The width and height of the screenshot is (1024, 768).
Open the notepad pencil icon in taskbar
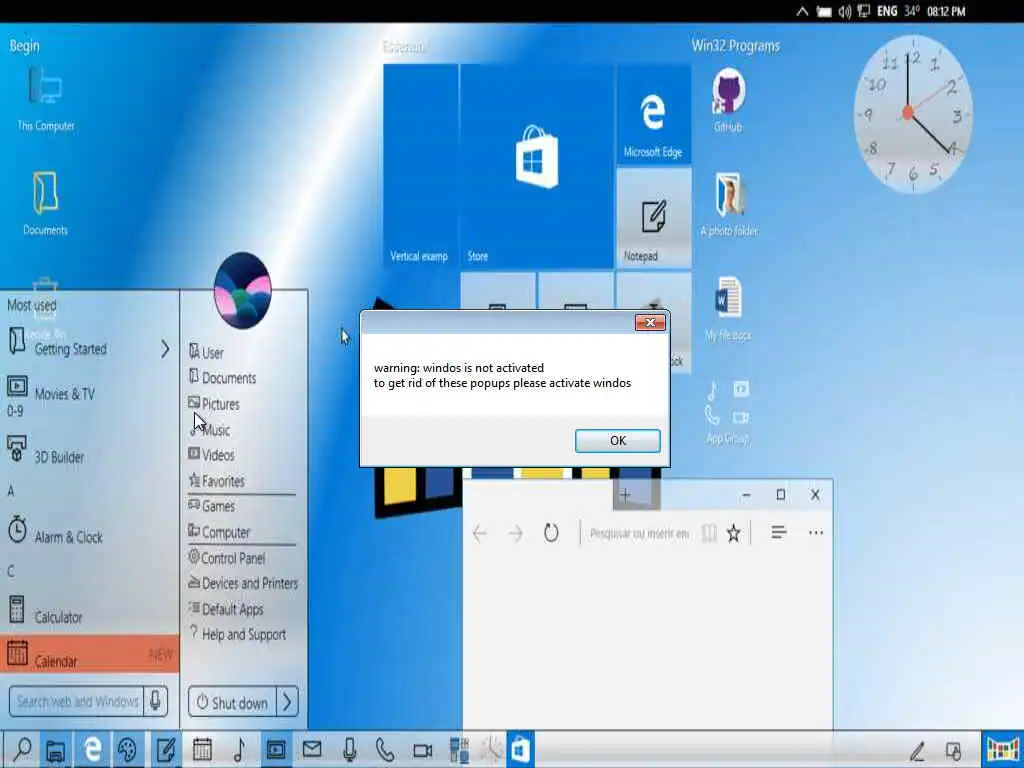click(x=165, y=749)
